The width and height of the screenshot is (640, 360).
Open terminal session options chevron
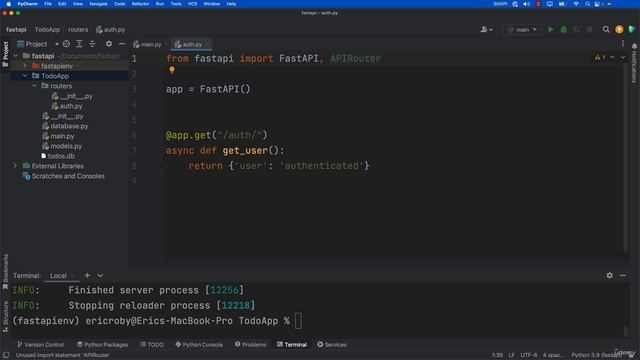click(100, 276)
